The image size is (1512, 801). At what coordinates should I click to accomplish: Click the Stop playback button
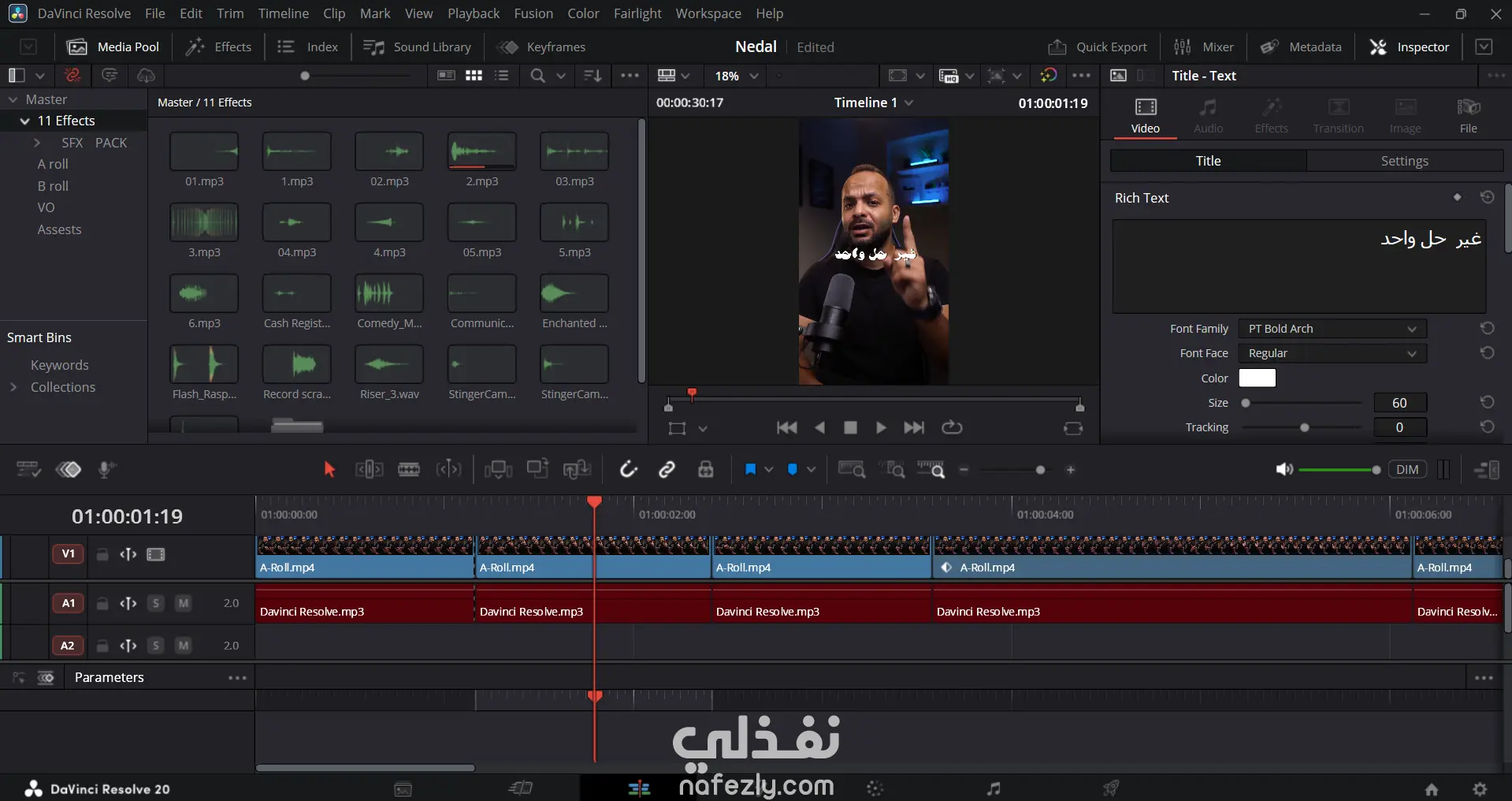click(850, 427)
